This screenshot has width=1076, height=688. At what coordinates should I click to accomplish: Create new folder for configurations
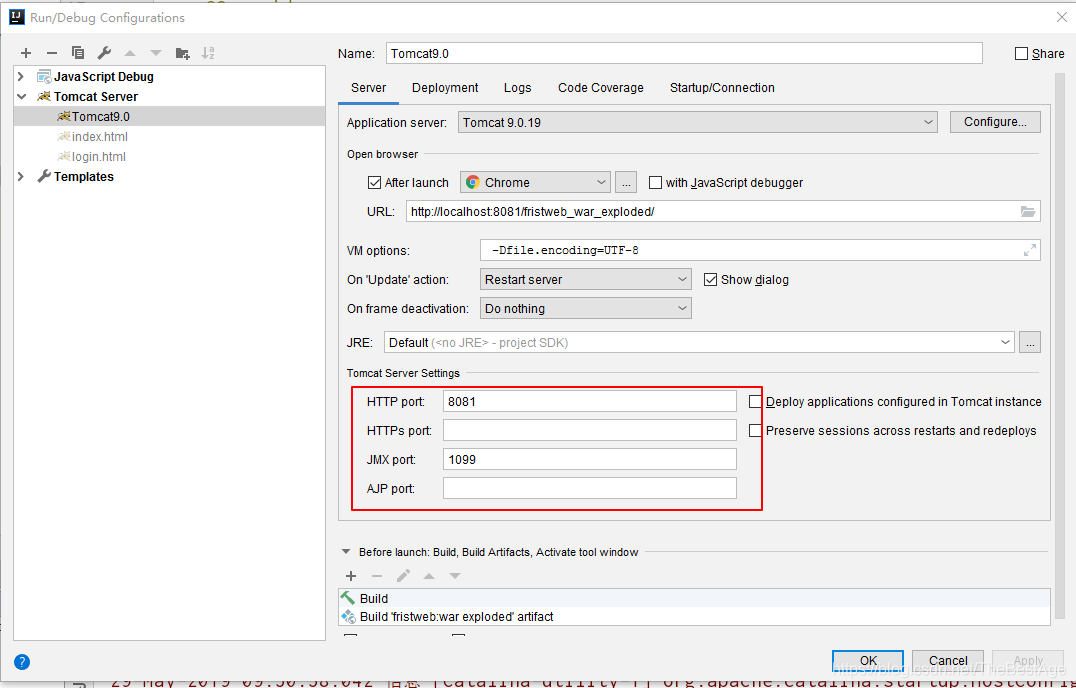click(182, 53)
